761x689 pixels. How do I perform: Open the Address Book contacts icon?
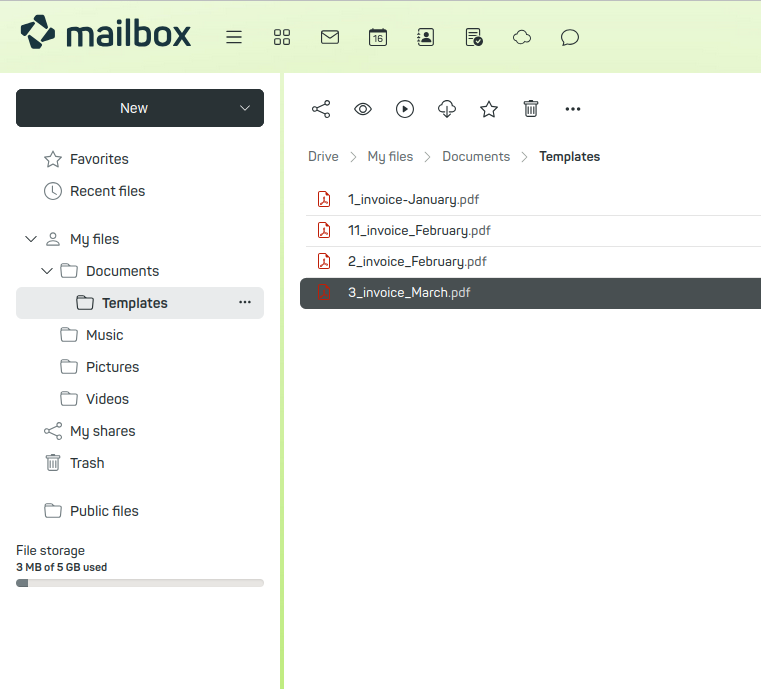coord(426,37)
